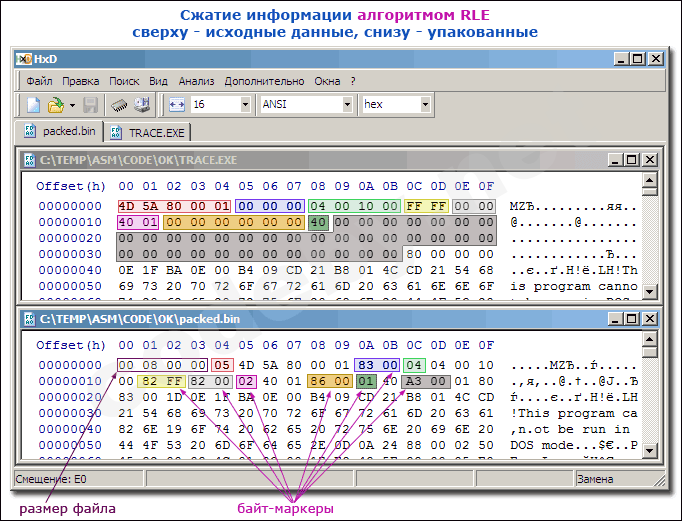Viewport: 682px width, 521px height.
Task: Open the Поиск menu
Action: [124, 81]
